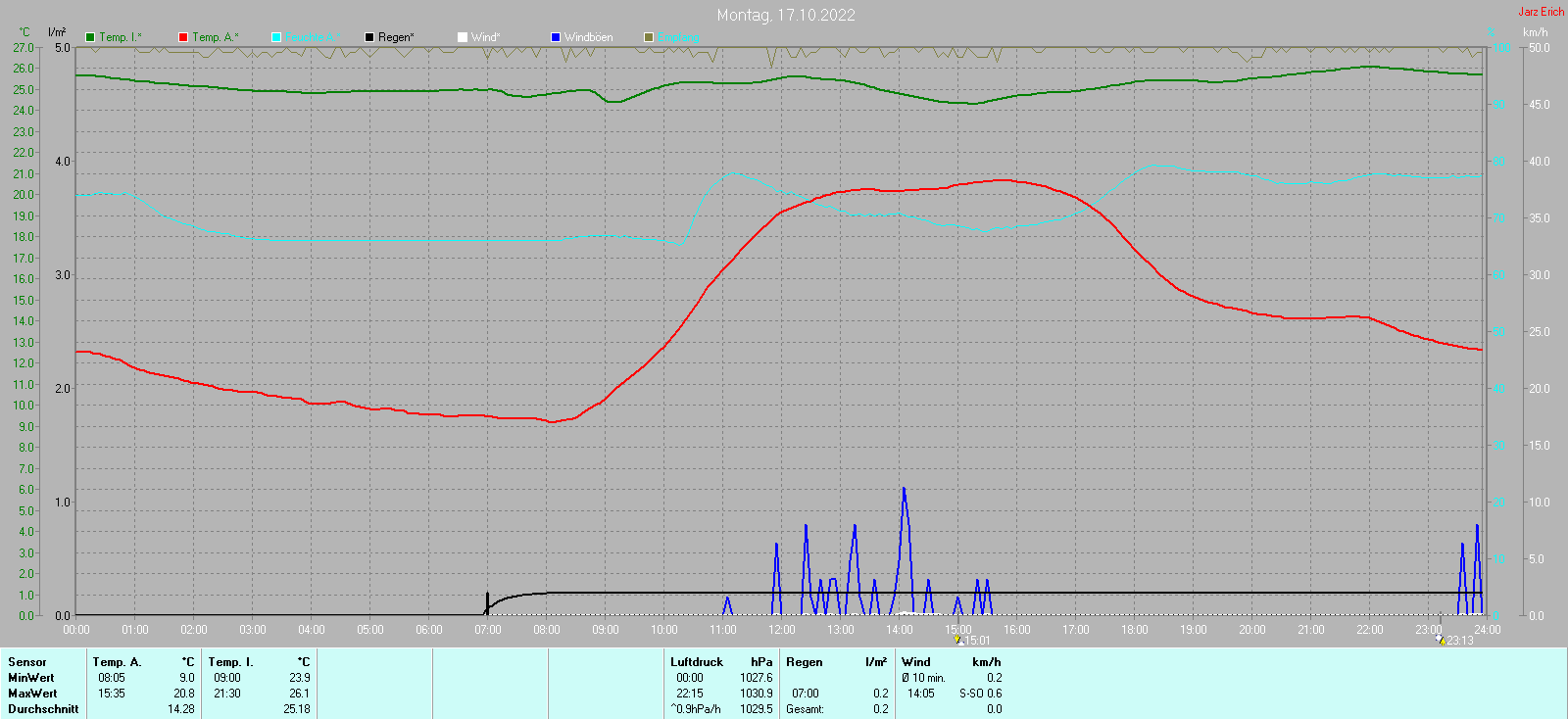The height and width of the screenshot is (719, 1568).
Task: Select the 'Empfang' legend label
Action: [679, 37]
